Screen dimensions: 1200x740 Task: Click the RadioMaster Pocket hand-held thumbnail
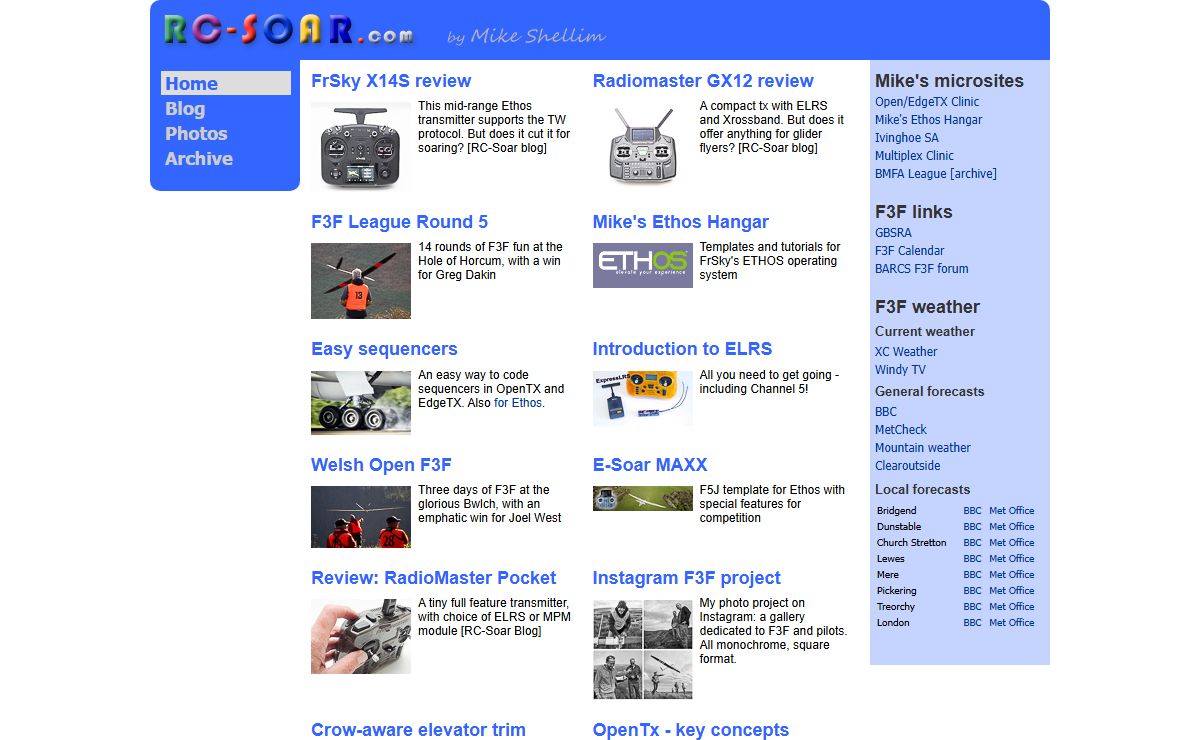click(361, 636)
